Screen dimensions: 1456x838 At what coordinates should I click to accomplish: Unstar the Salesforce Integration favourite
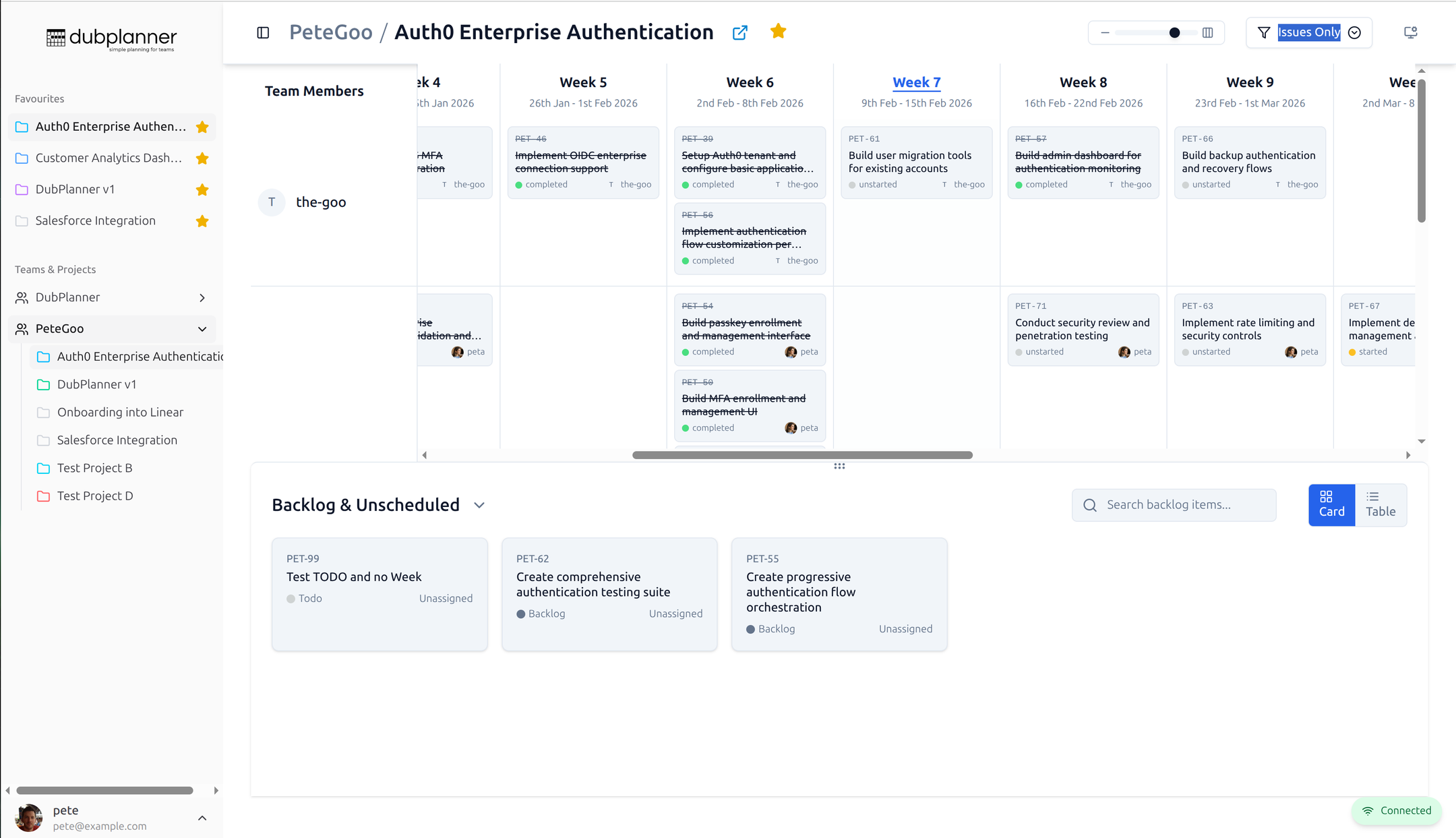coord(202,220)
